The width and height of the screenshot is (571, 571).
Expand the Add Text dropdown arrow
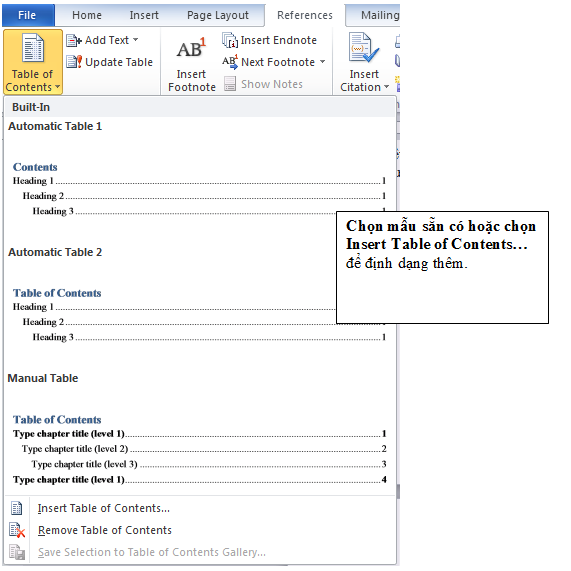(x=135, y=39)
